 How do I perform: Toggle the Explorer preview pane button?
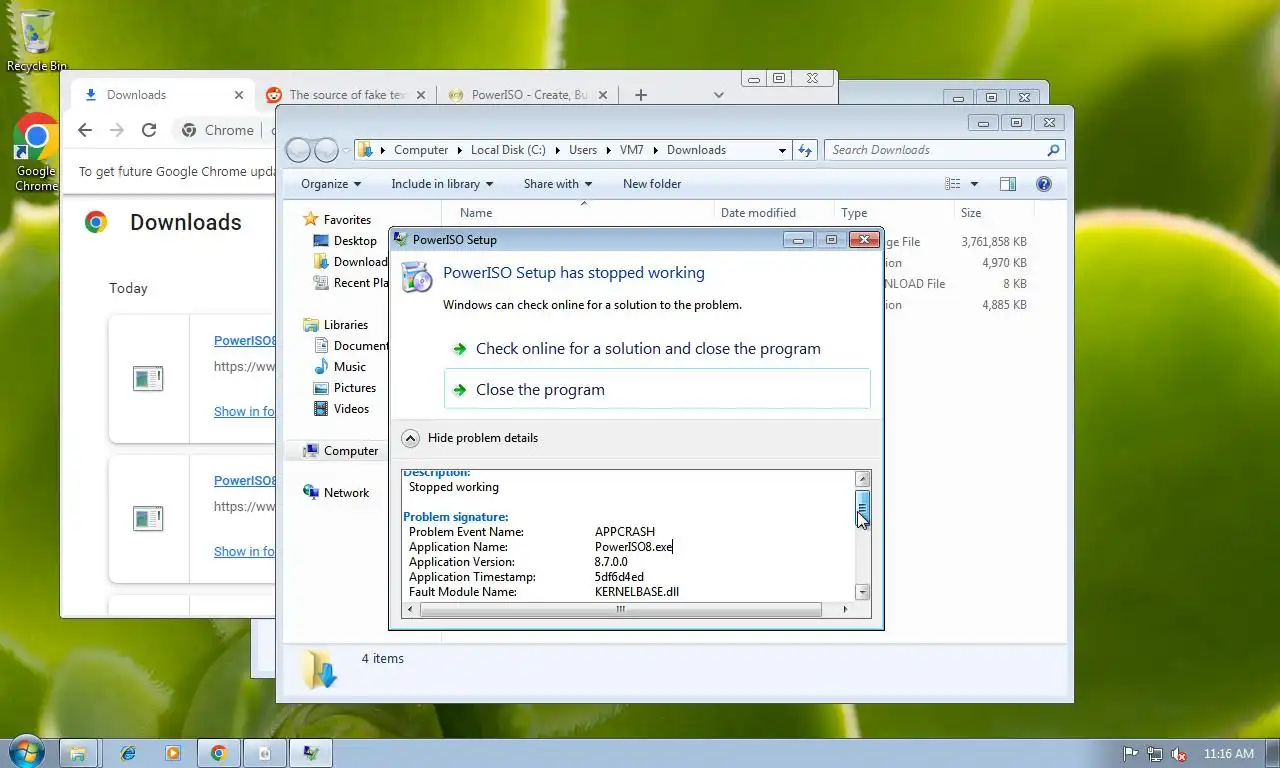(1008, 184)
